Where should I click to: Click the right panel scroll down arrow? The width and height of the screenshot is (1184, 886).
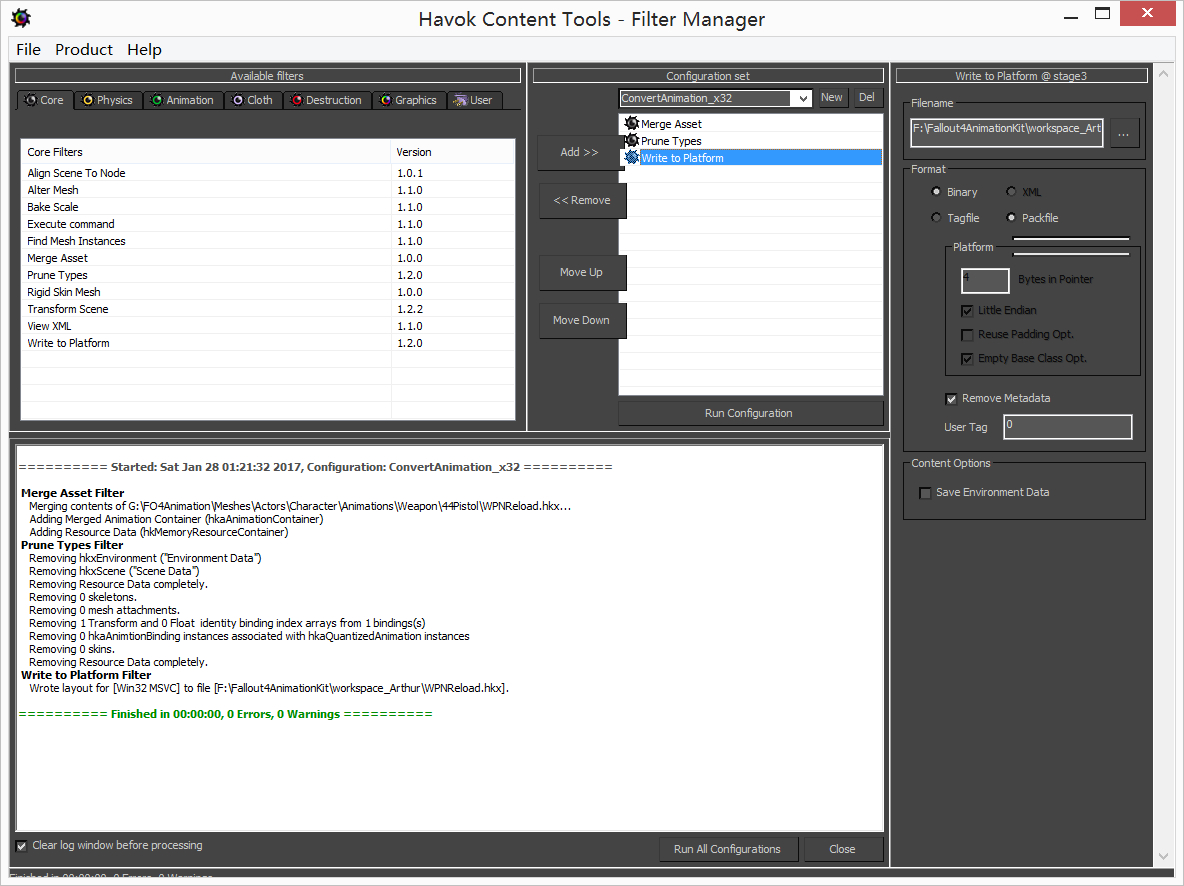click(1163, 856)
